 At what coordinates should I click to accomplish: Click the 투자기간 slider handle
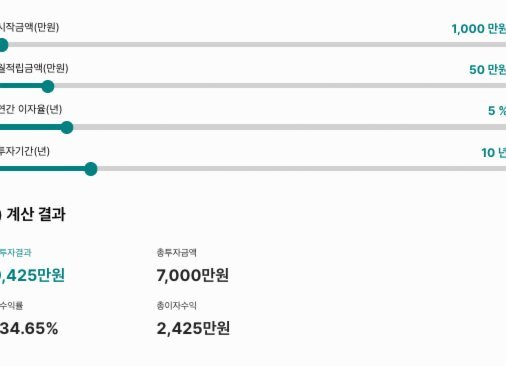[x=91, y=169]
